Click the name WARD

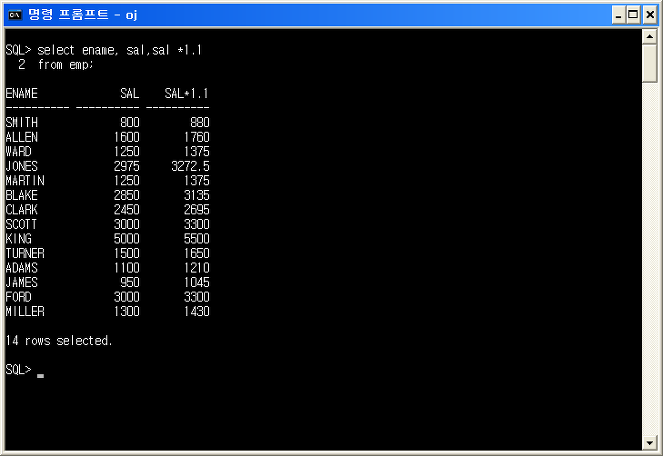[x=19, y=151]
